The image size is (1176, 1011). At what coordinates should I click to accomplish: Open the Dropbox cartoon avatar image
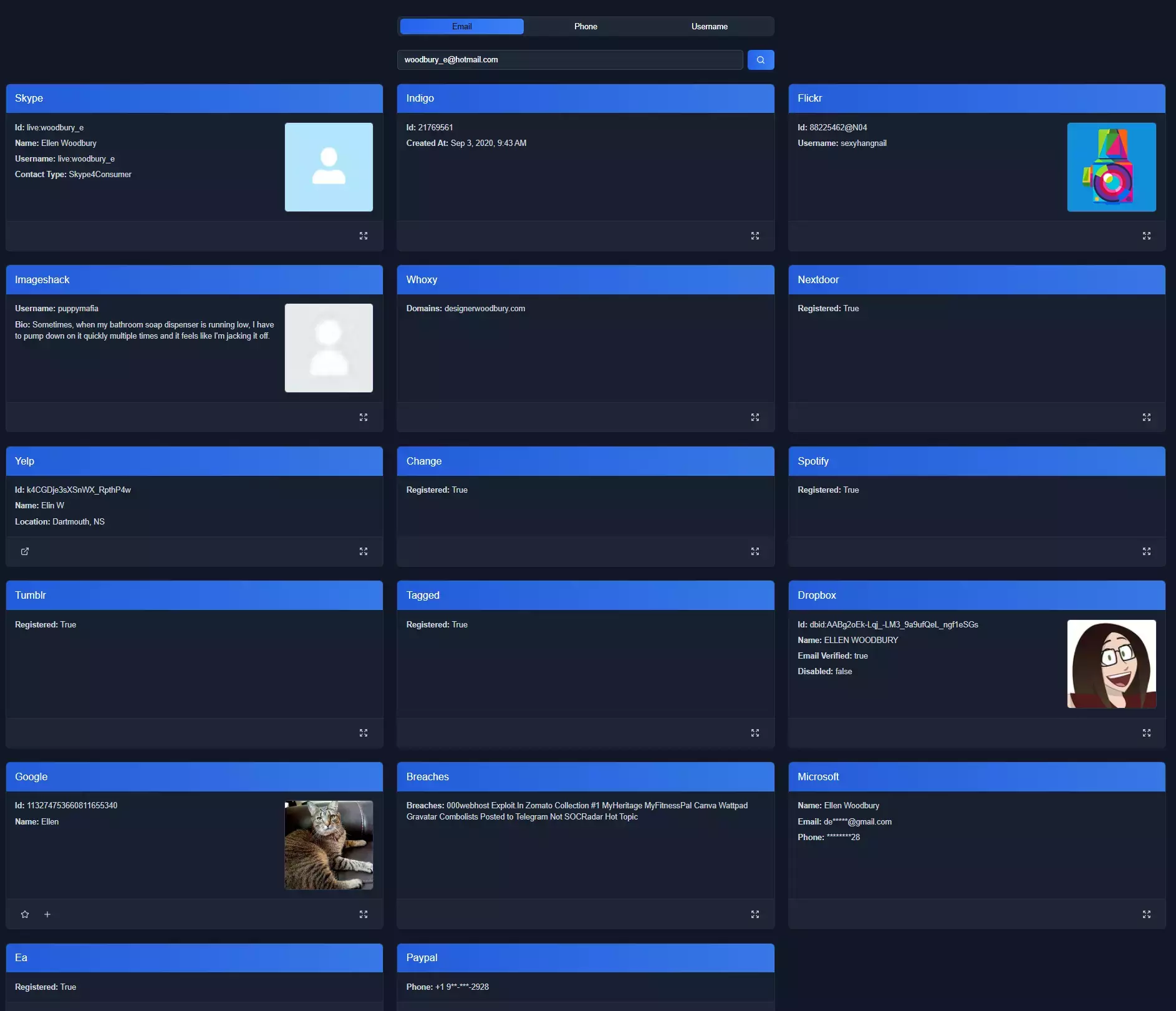coord(1111,664)
